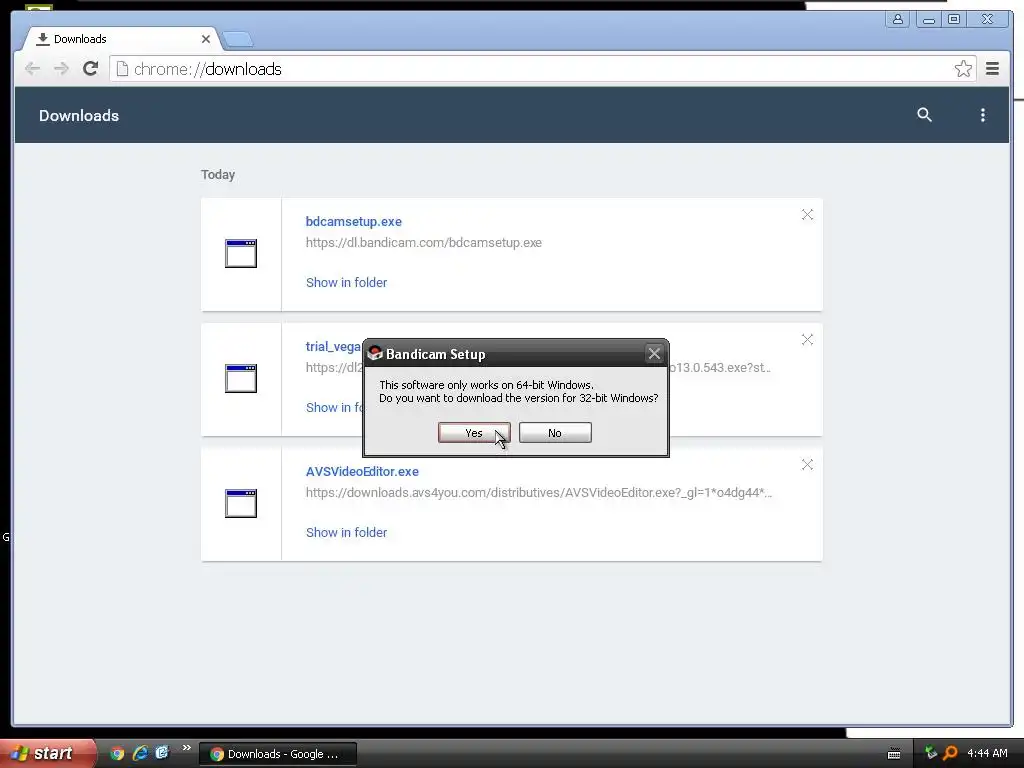Open a new Chrome tab

point(238,40)
